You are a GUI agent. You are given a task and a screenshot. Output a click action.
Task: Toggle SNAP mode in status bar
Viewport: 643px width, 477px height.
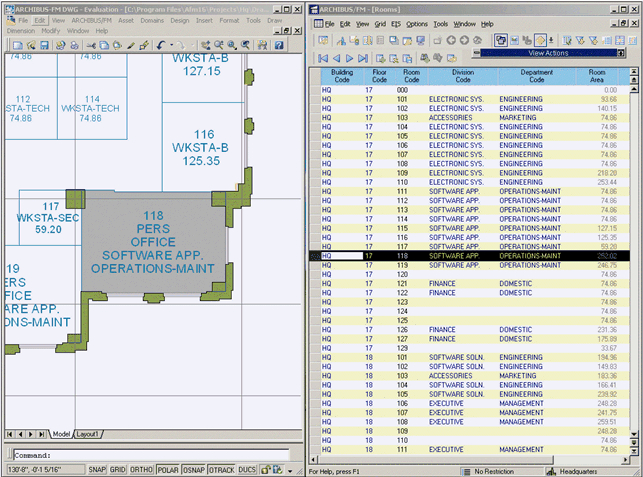coord(96,468)
